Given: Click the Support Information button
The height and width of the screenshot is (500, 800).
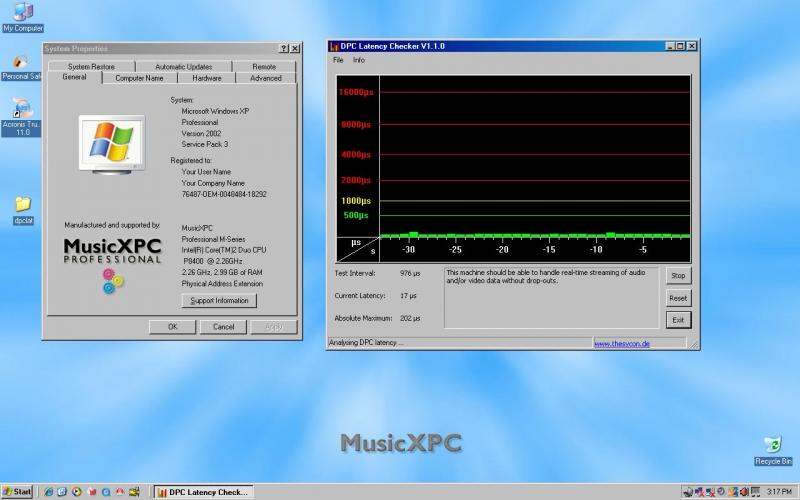Looking at the screenshot, I should coord(219,301).
